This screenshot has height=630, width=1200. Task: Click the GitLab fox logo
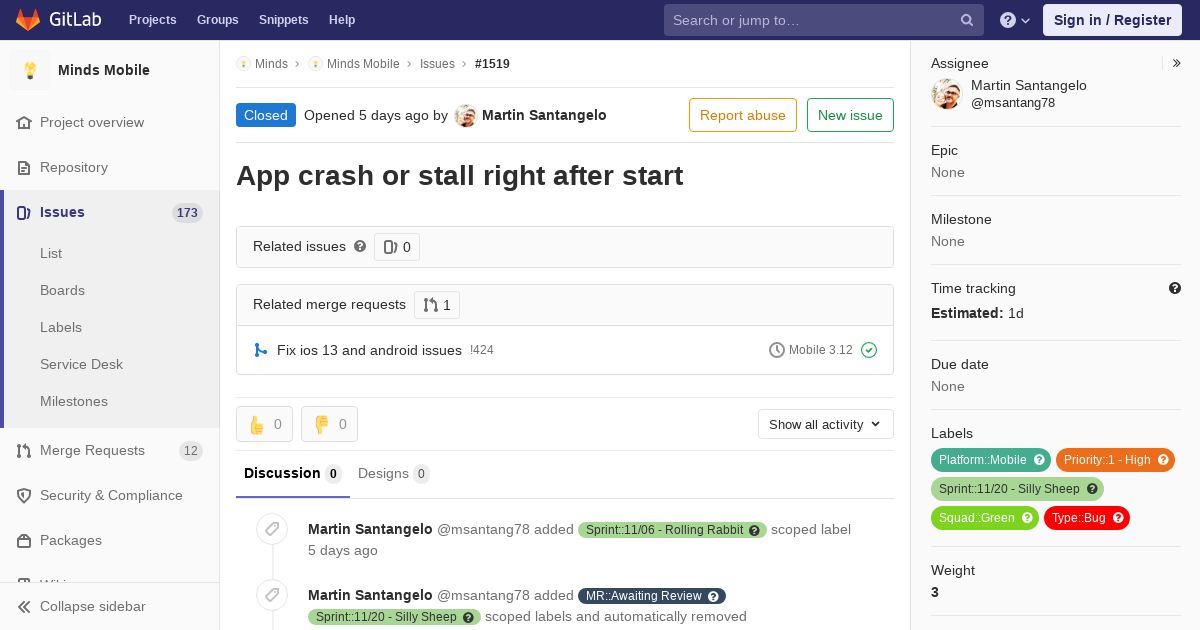tap(28, 20)
